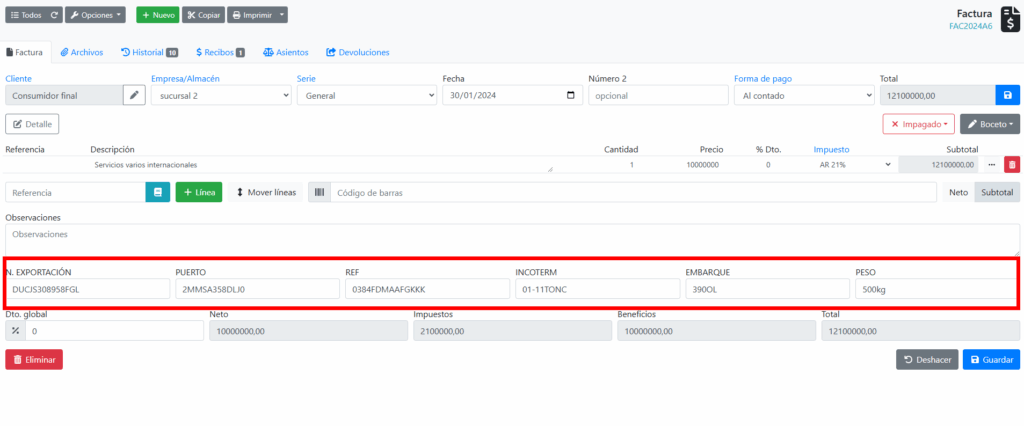Click the pencil icon next to Consumidor final
The width and height of the screenshot is (1024, 426).
[x=134, y=95]
